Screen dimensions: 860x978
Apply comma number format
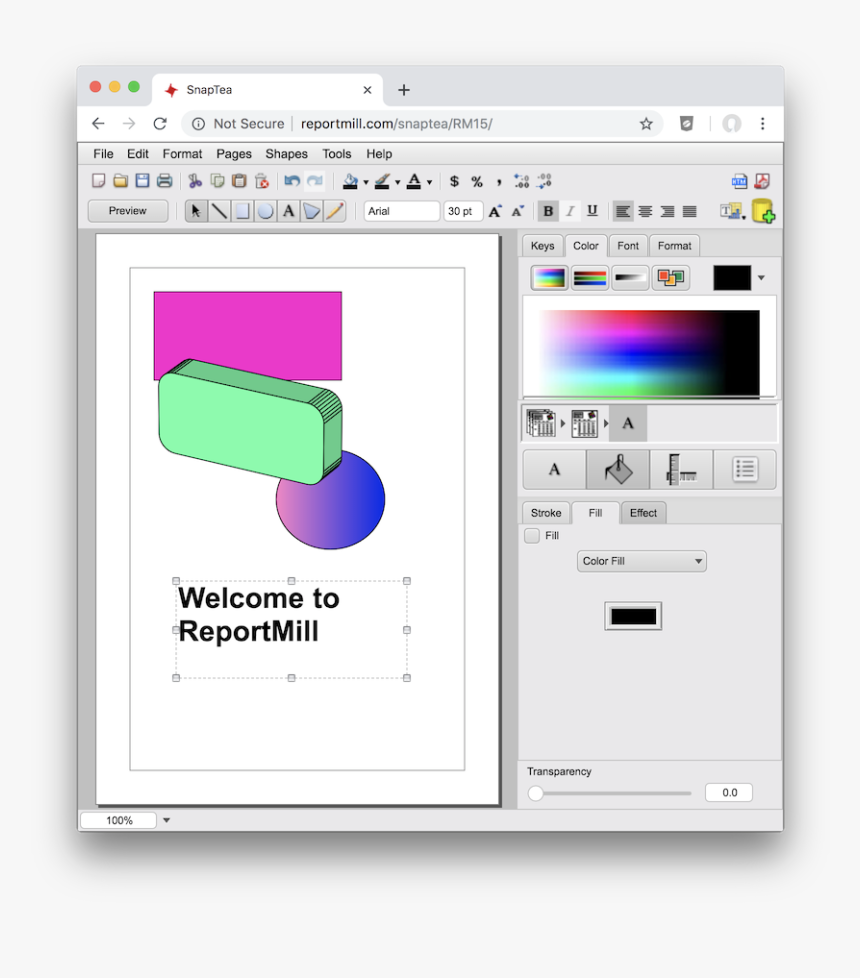point(499,182)
